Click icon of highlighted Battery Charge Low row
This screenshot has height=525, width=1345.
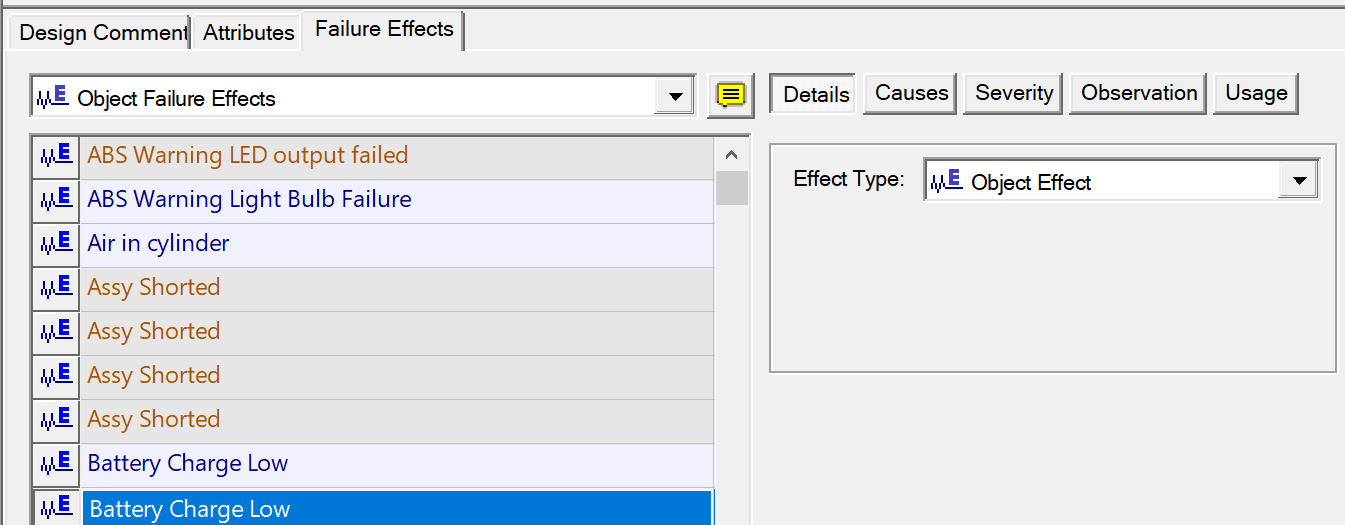coord(55,507)
